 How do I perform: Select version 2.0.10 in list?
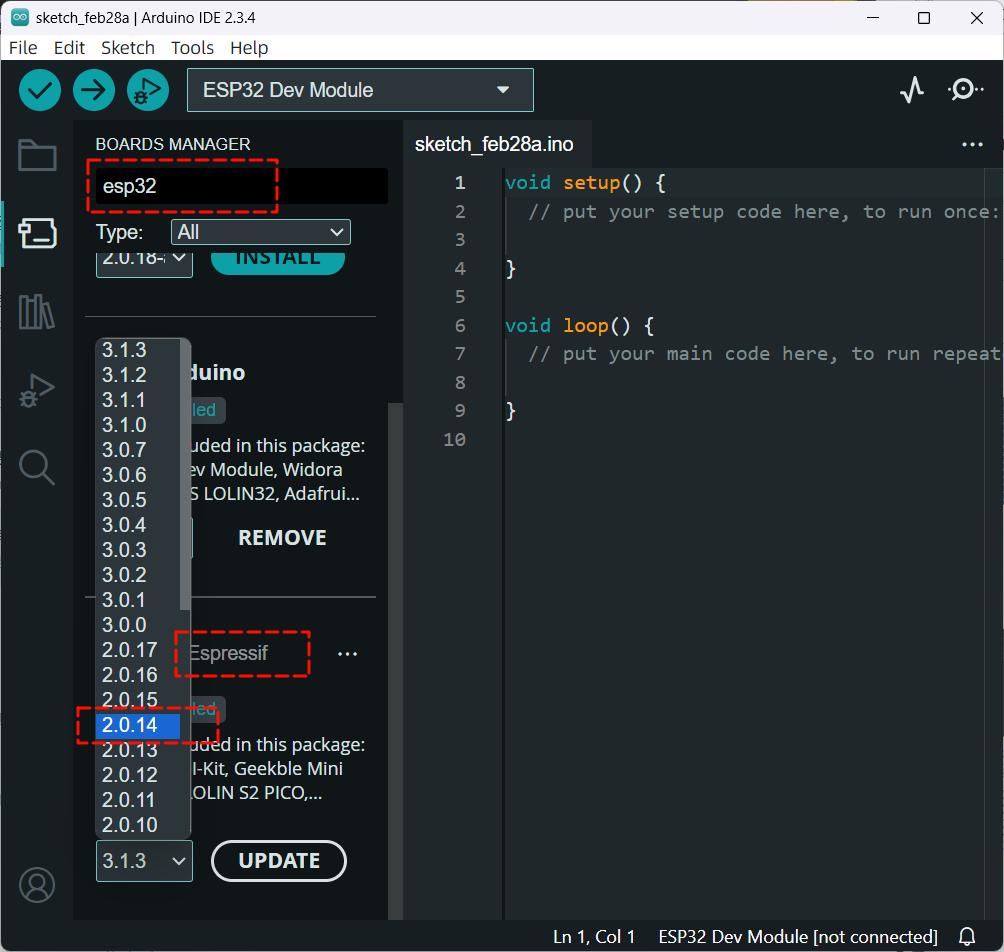[x=138, y=825]
